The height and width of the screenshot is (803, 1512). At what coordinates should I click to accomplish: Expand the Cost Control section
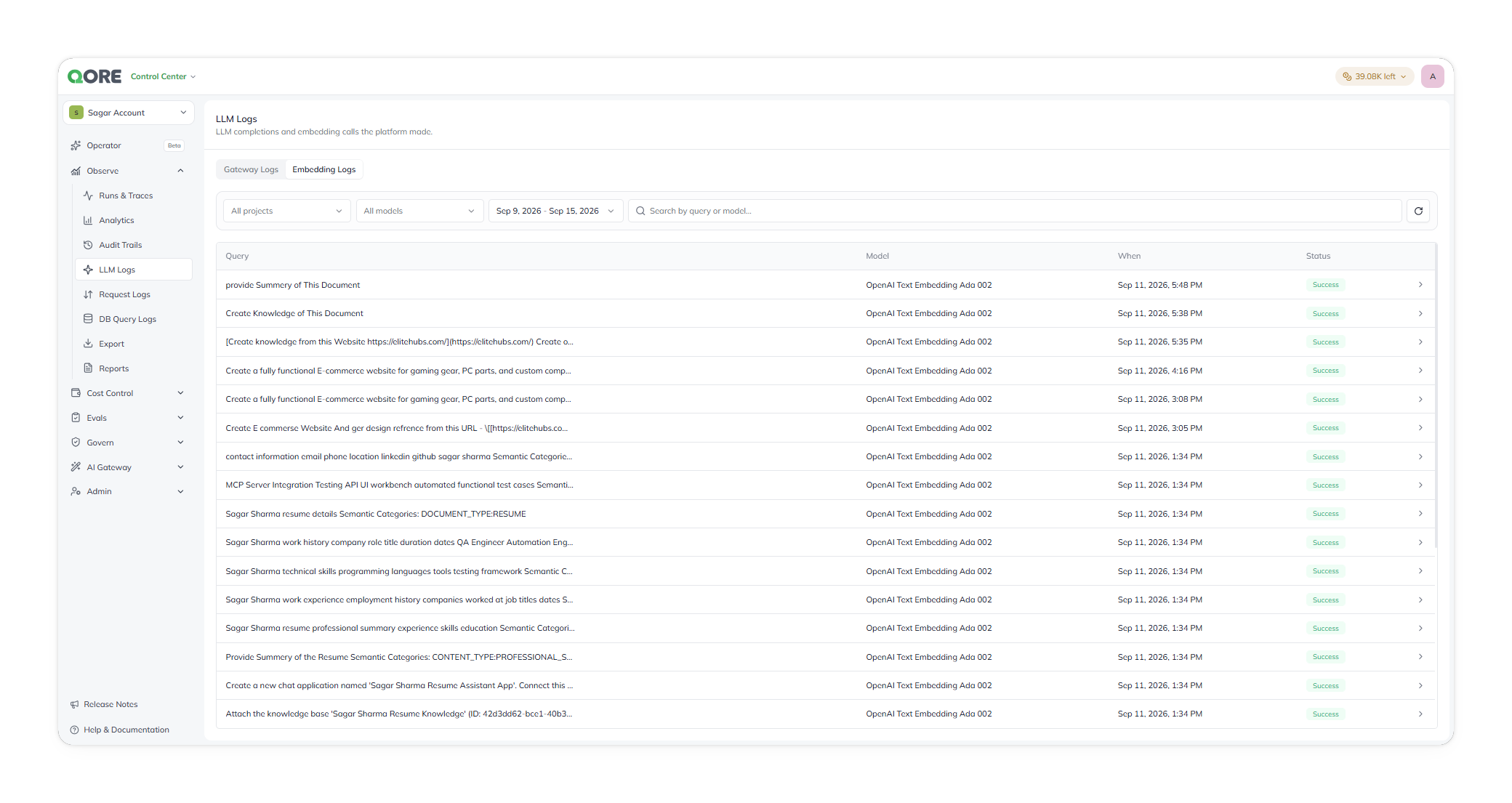pyautogui.click(x=180, y=393)
